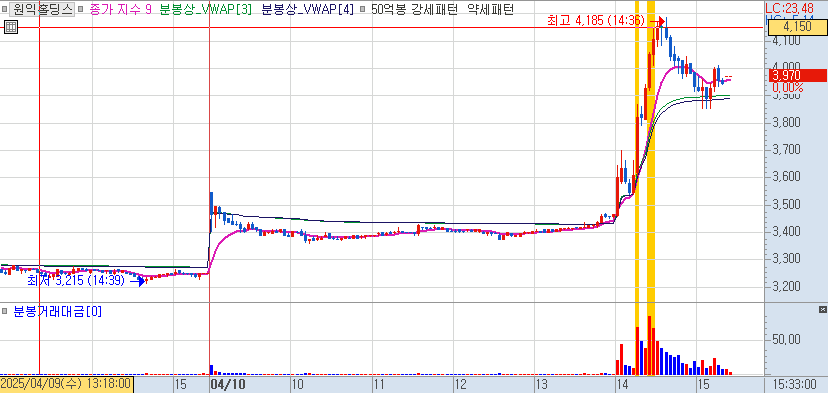This screenshot has height=393, width=828.
Task: Click the 04/10 date on time axis
Action: [x=227, y=383]
